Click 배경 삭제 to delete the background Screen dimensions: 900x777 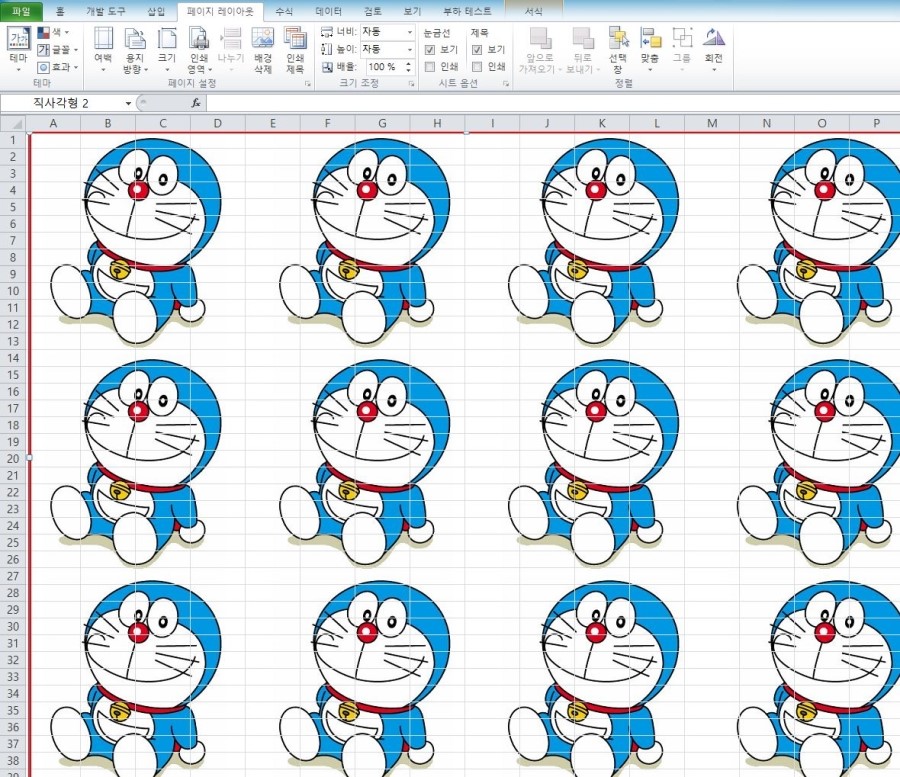coord(263,50)
